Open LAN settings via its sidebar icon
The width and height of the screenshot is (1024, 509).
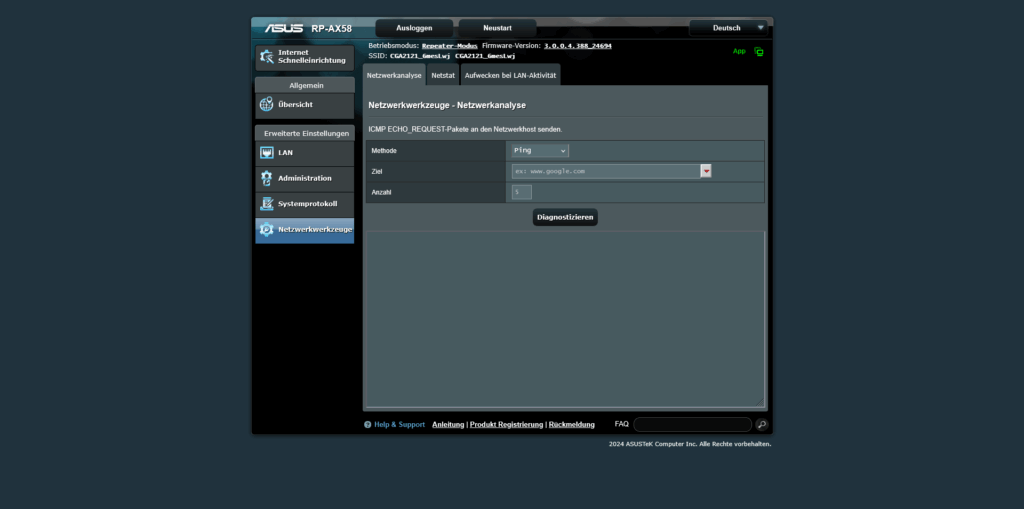click(267, 153)
